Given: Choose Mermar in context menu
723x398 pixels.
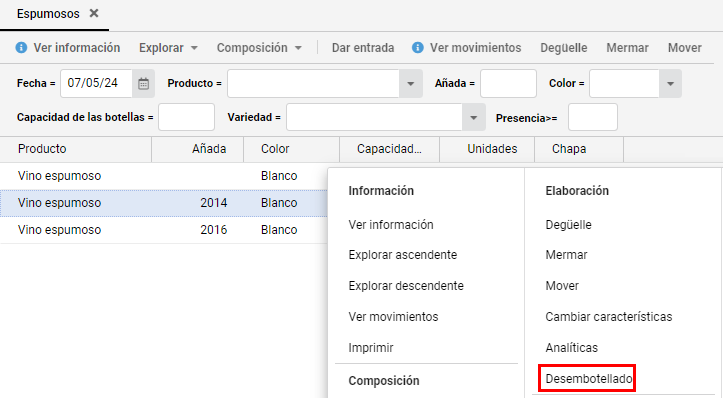Looking at the screenshot, I should pyautogui.click(x=566, y=255).
